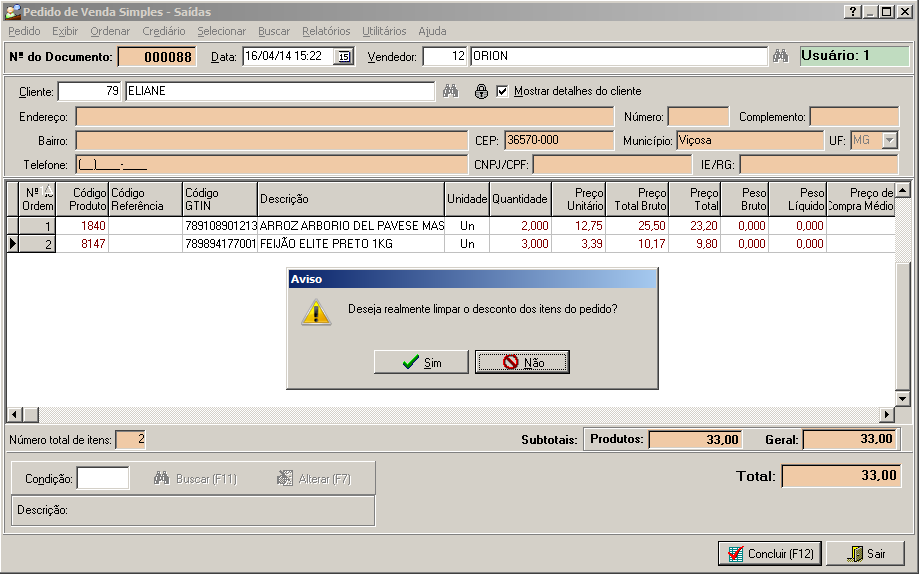Click the padlock icon next to client name

(x=481, y=91)
